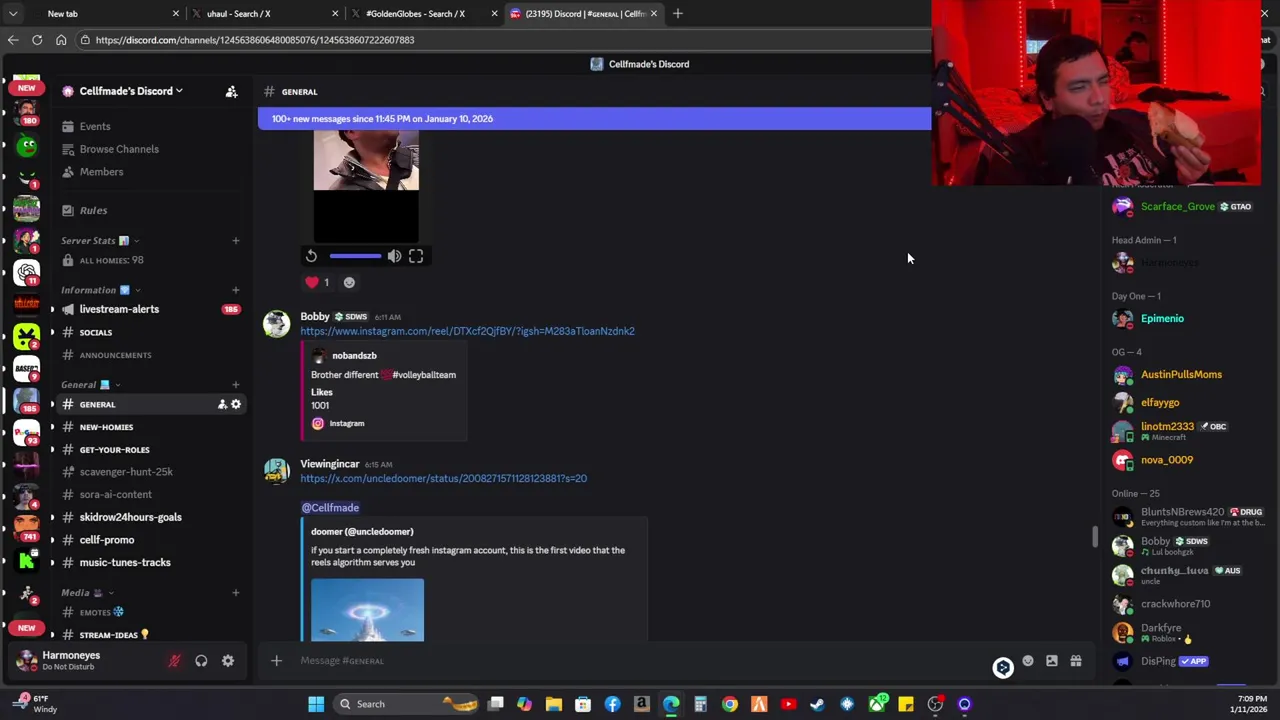
Task: Open the Instagram reel link from Bobby
Action: pyautogui.click(x=467, y=331)
